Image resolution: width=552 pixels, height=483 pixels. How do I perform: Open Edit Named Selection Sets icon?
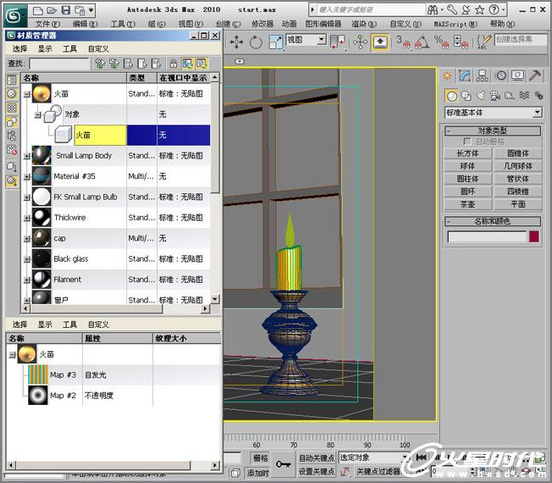484,42
